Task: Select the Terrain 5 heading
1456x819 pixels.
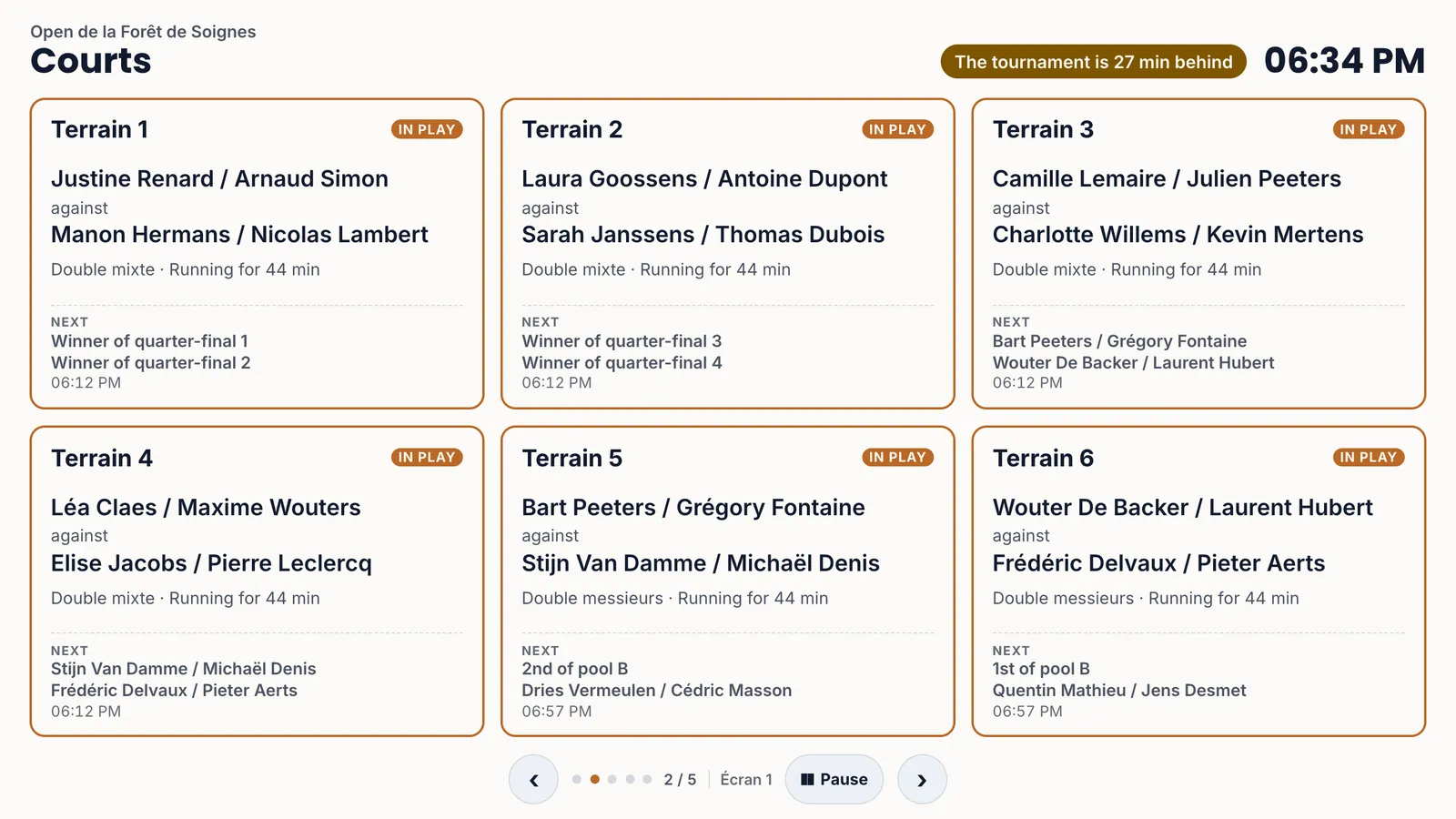Action: pyautogui.click(x=571, y=458)
